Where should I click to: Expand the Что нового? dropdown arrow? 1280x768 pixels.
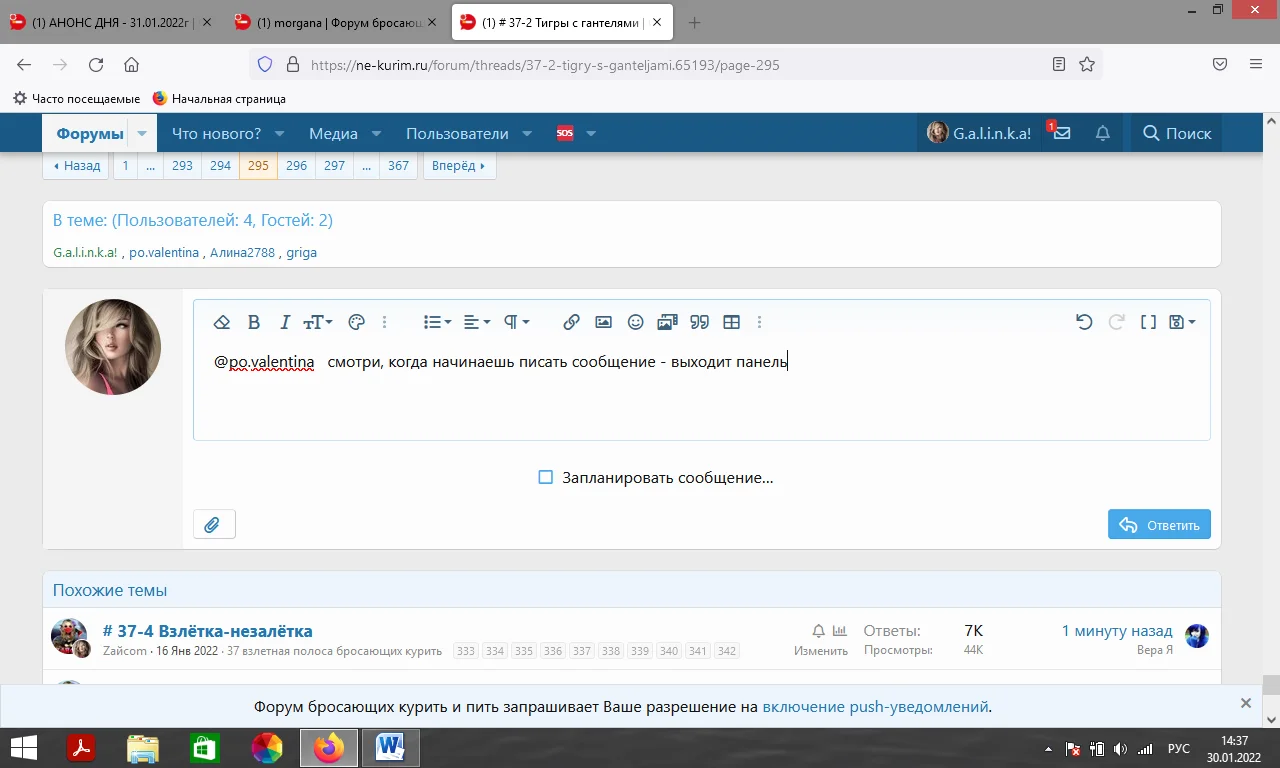coord(279,133)
